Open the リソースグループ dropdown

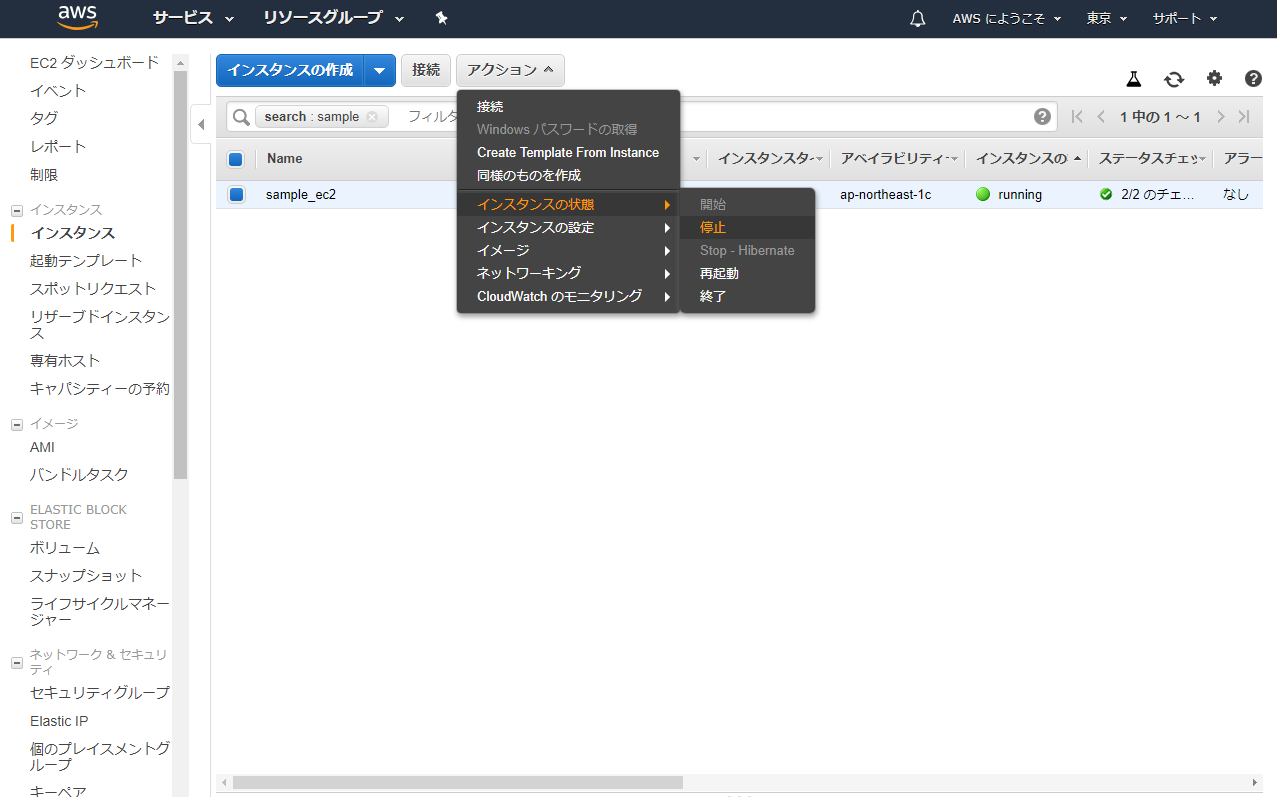[x=334, y=18]
